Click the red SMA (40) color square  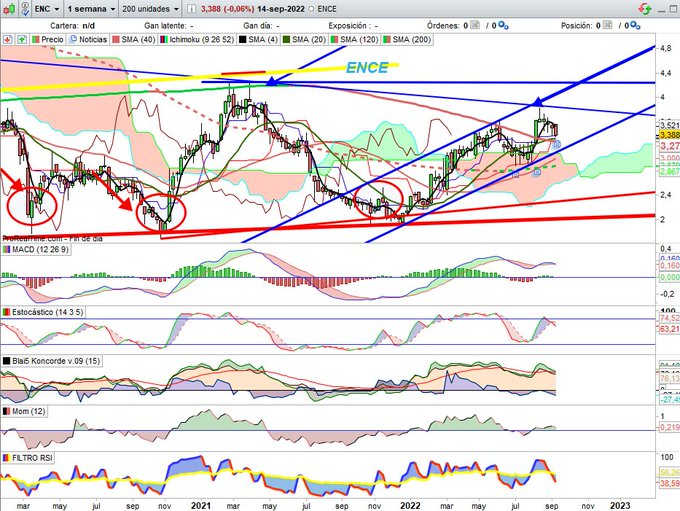point(116,39)
